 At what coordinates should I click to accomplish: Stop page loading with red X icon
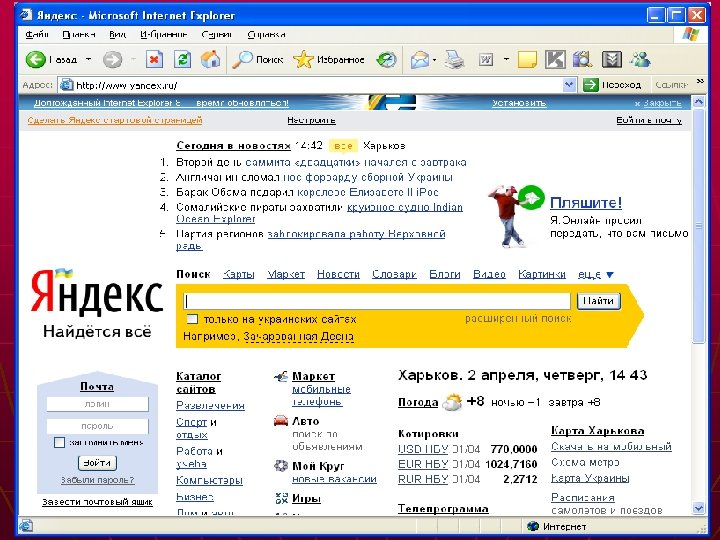155,60
